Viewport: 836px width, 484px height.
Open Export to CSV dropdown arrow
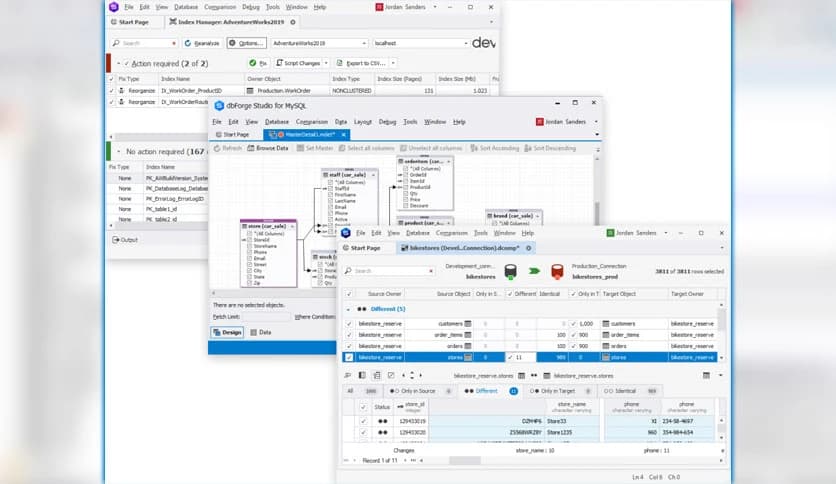pyautogui.click(x=393, y=63)
